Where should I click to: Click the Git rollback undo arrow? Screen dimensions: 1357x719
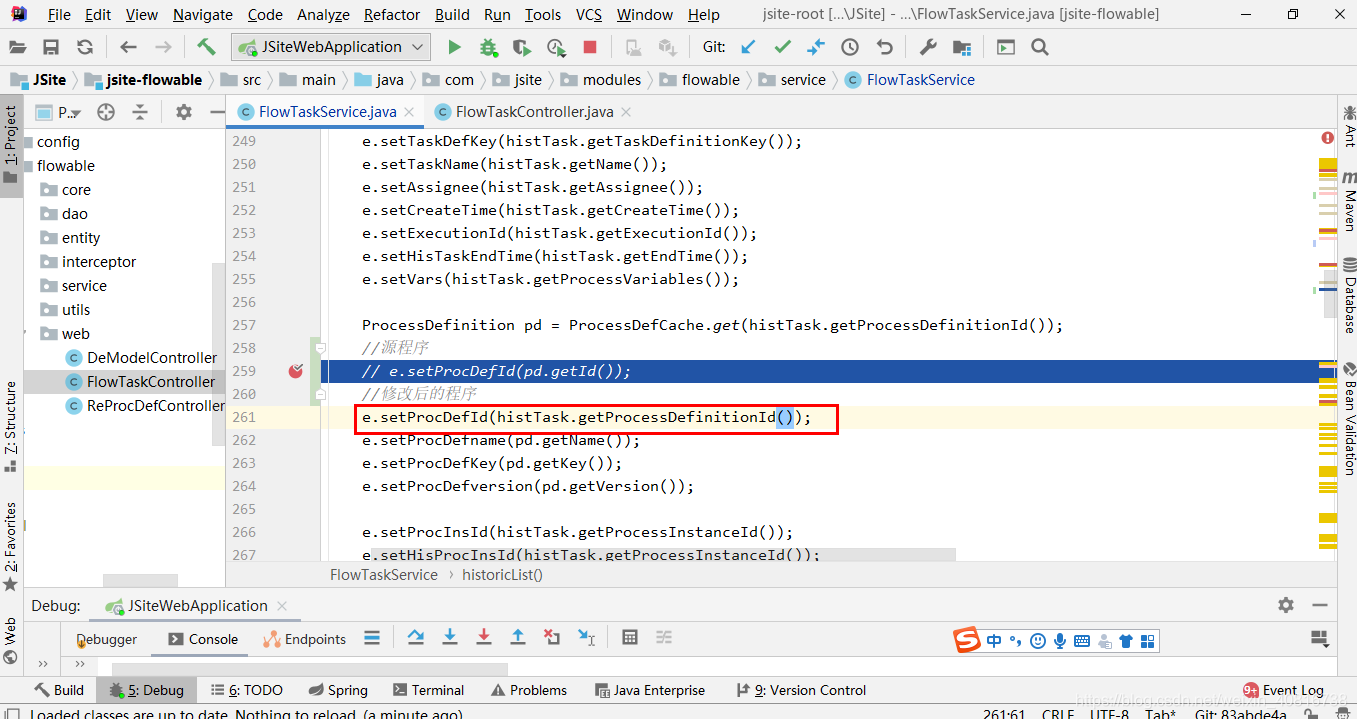(x=884, y=47)
